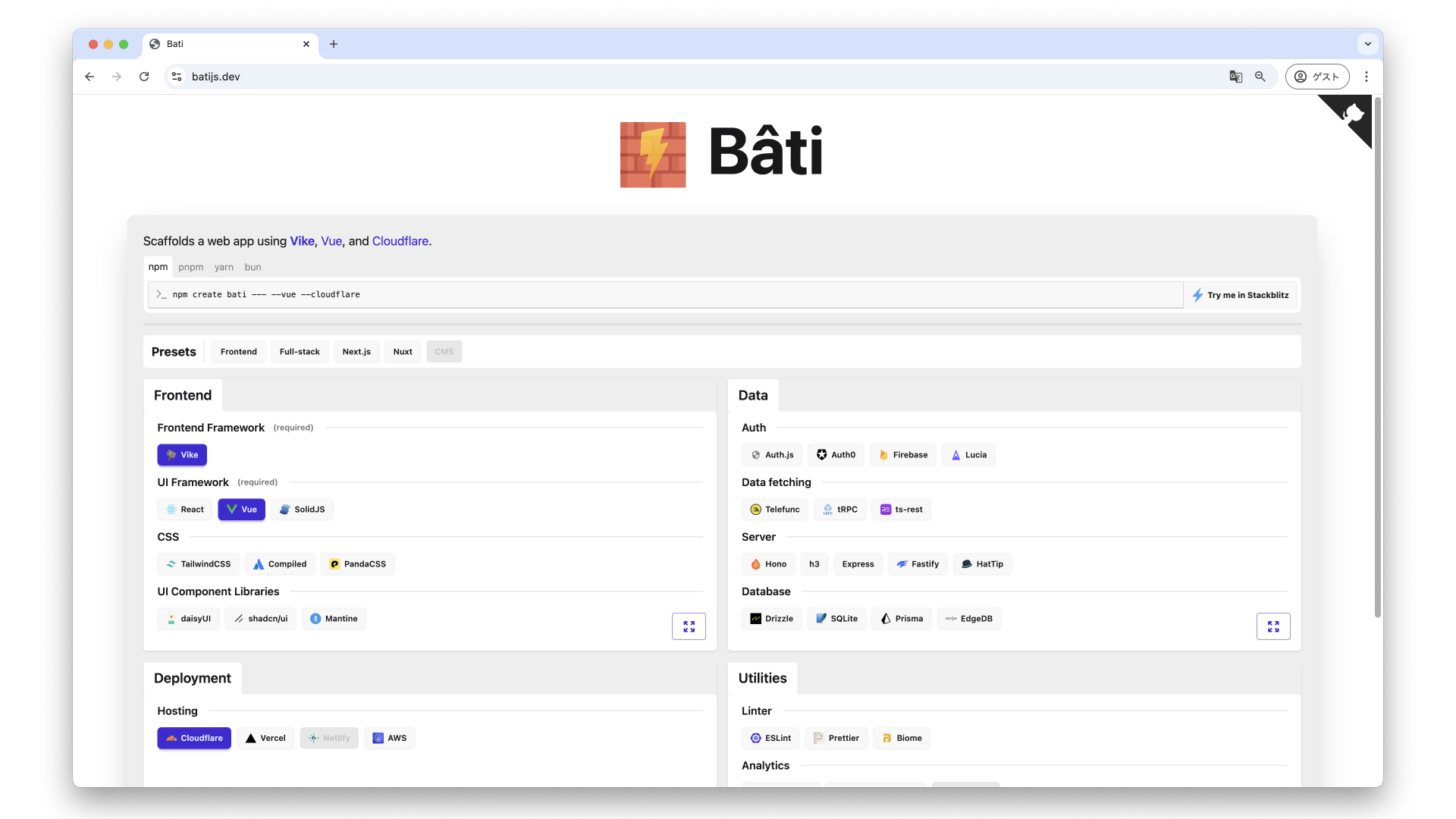Enable Firebase auth option
This screenshot has width=1456, height=819.
pyautogui.click(x=902, y=455)
